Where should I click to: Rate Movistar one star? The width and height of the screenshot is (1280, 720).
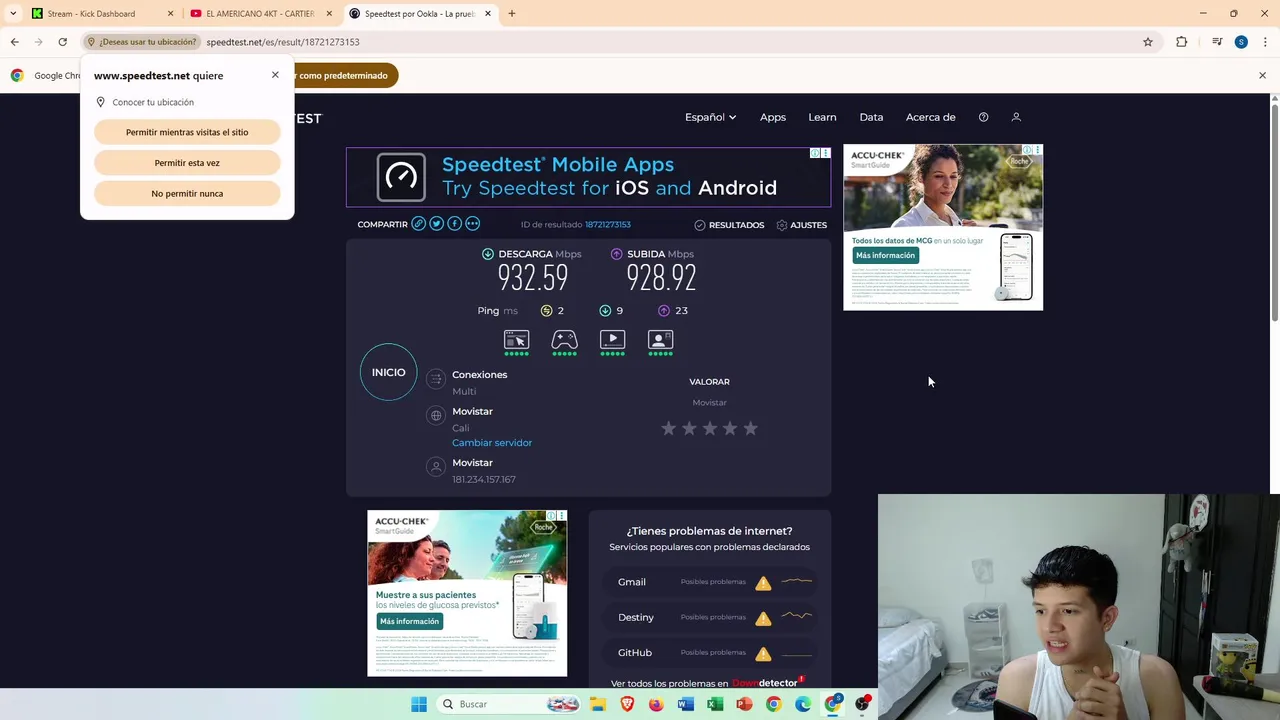(x=668, y=428)
